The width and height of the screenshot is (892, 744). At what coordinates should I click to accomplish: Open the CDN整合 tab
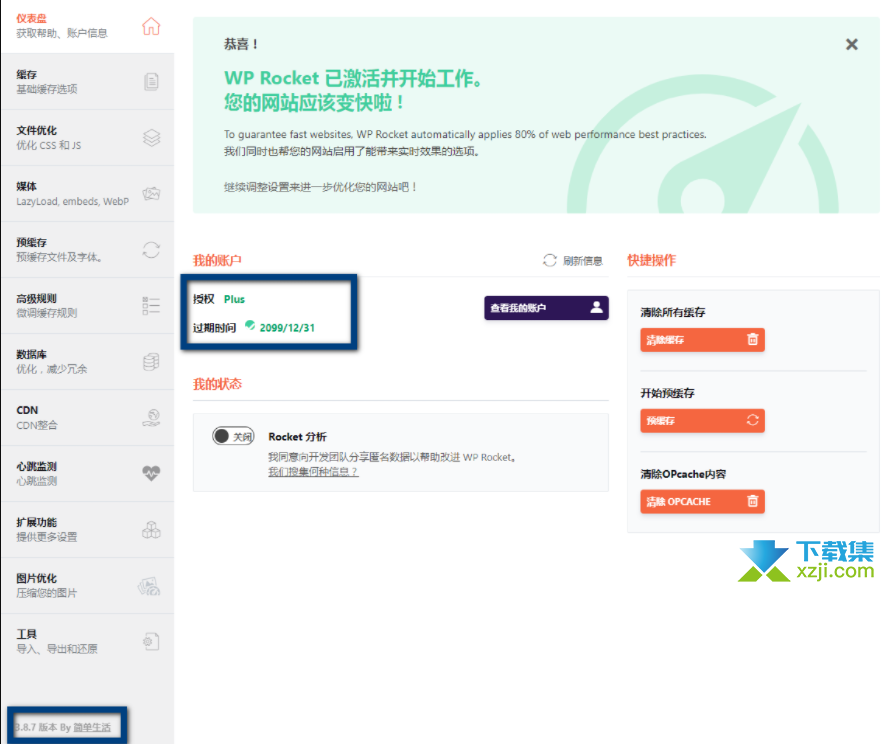pyautogui.click(x=88, y=418)
